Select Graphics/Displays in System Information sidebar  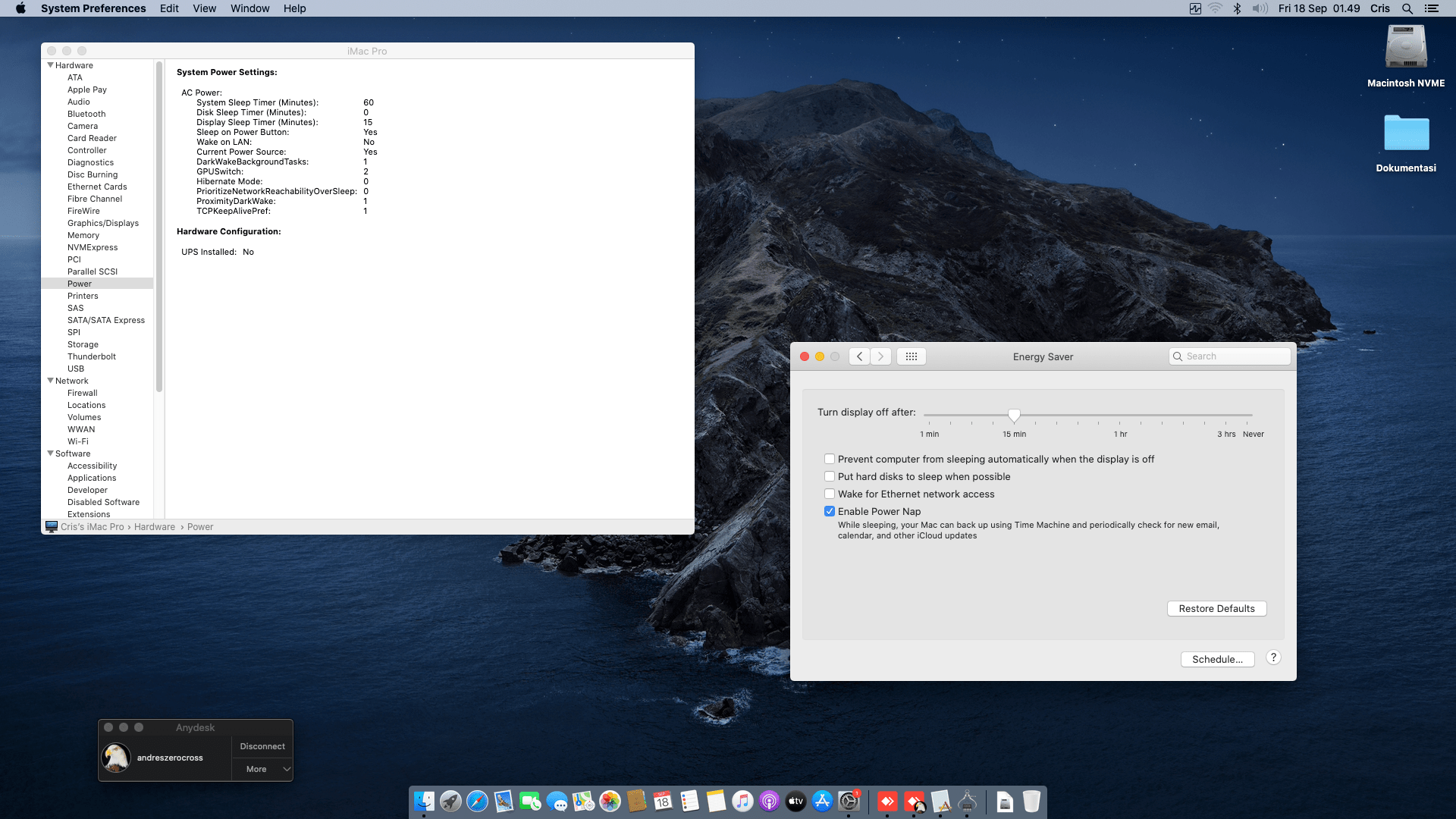pyautogui.click(x=103, y=223)
